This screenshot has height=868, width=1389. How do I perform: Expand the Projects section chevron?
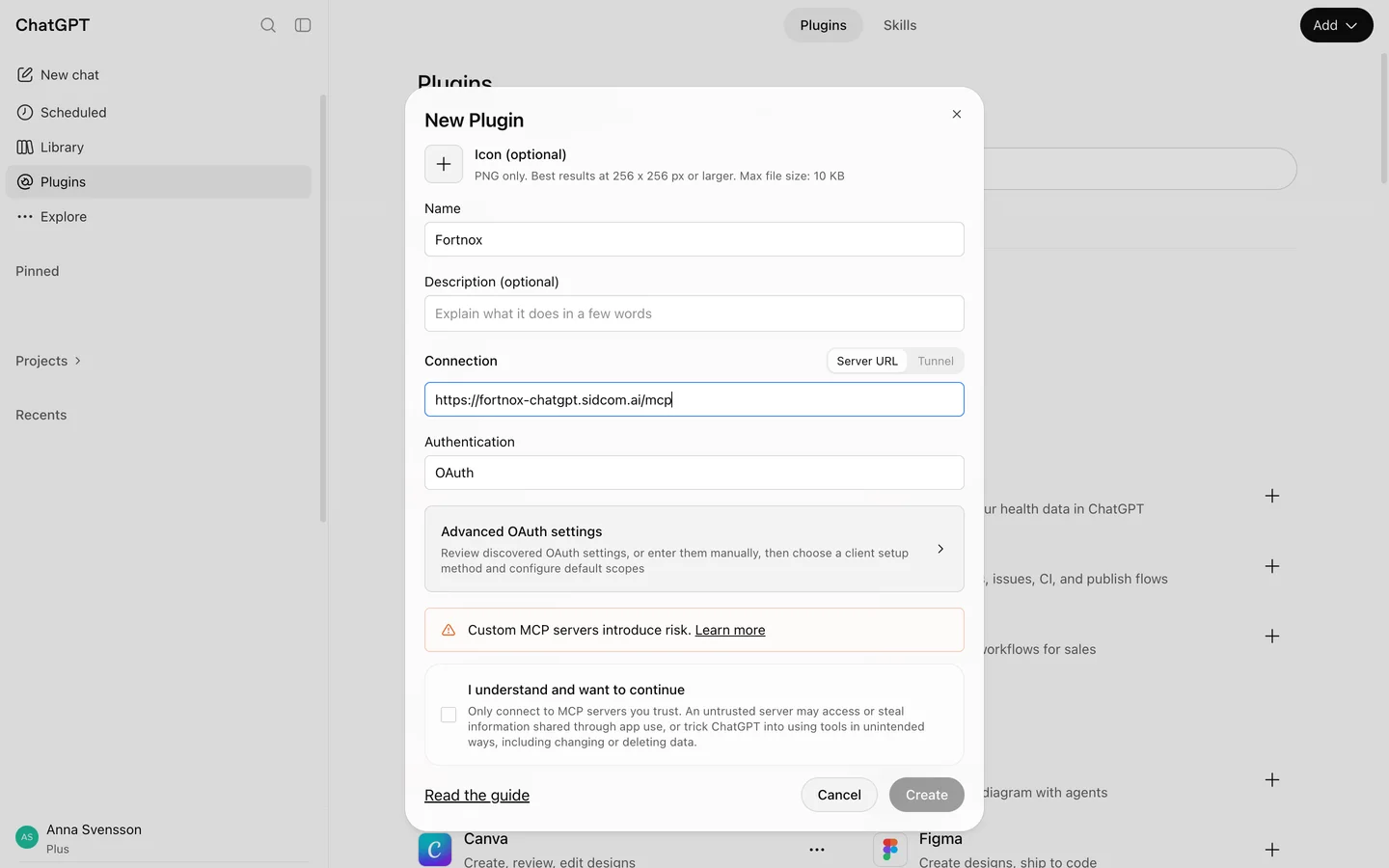pyautogui.click(x=78, y=361)
